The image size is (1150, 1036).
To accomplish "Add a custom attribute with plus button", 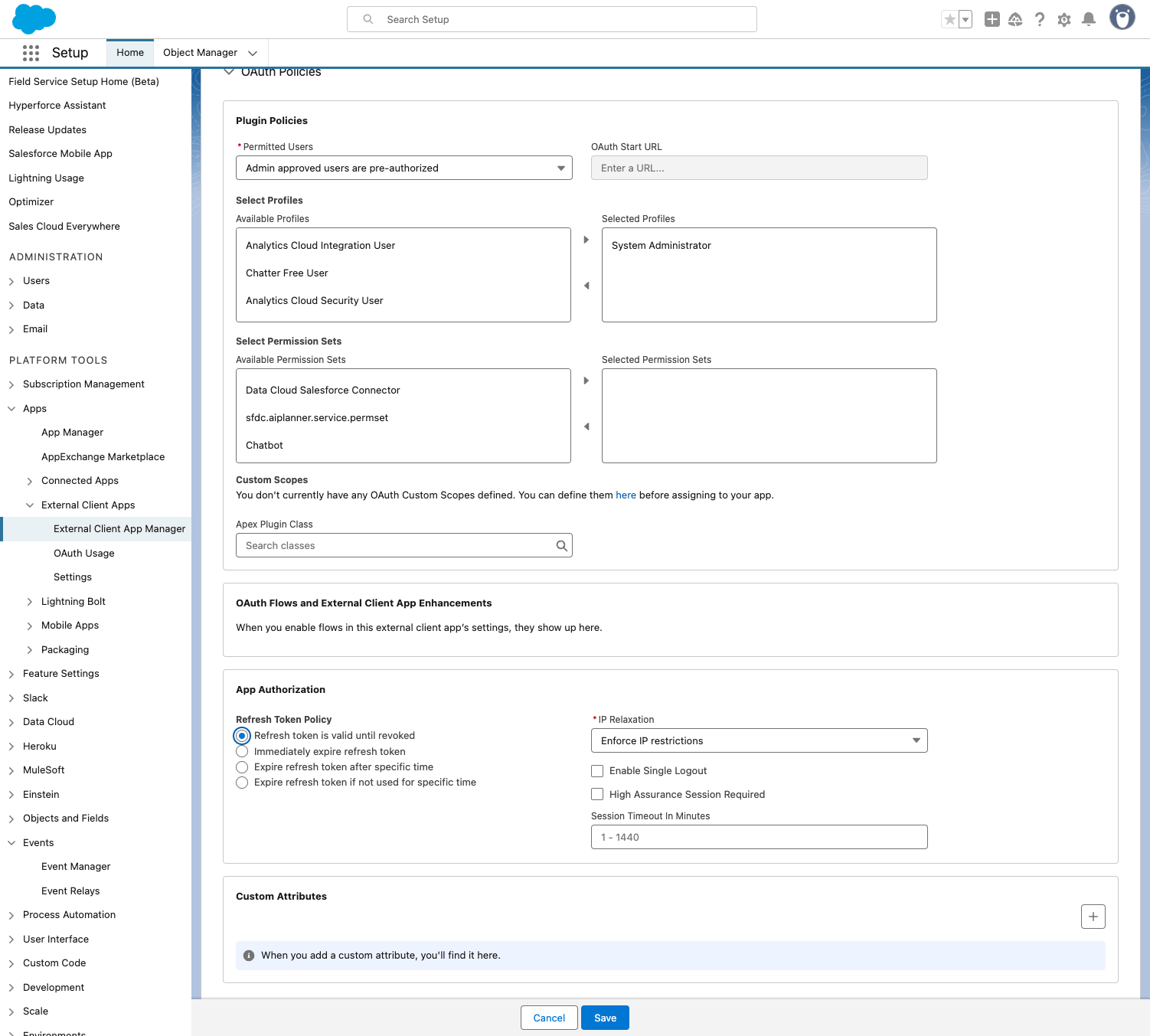I will [x=1093, y=917].
